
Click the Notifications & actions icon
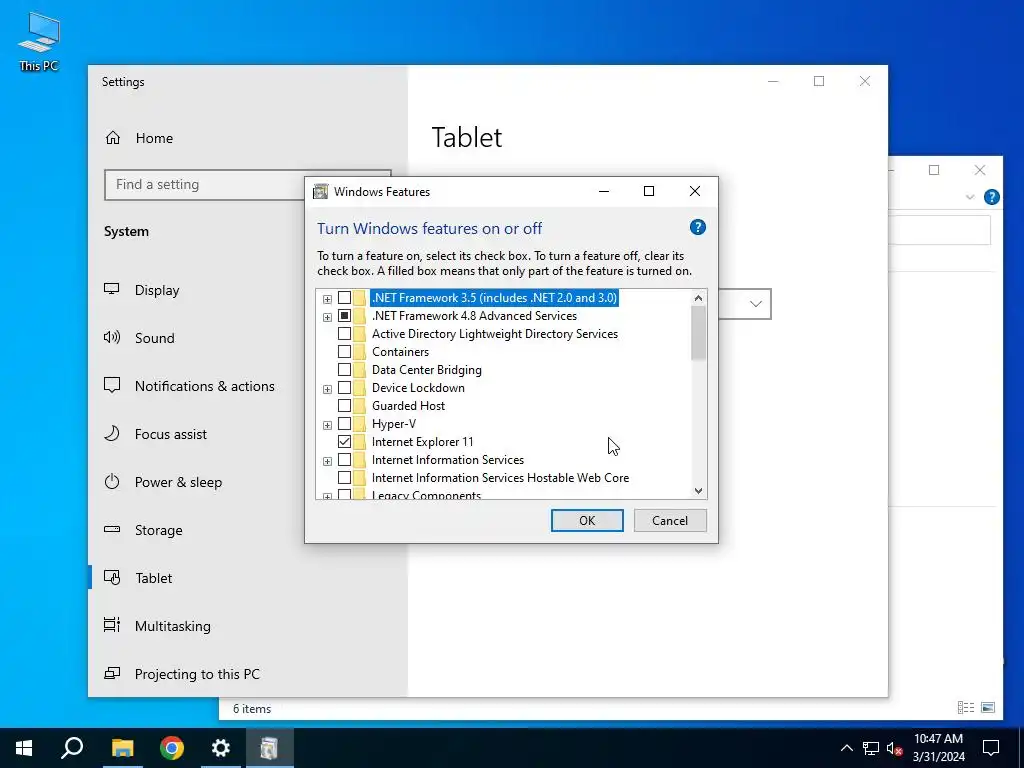(112, 385)
